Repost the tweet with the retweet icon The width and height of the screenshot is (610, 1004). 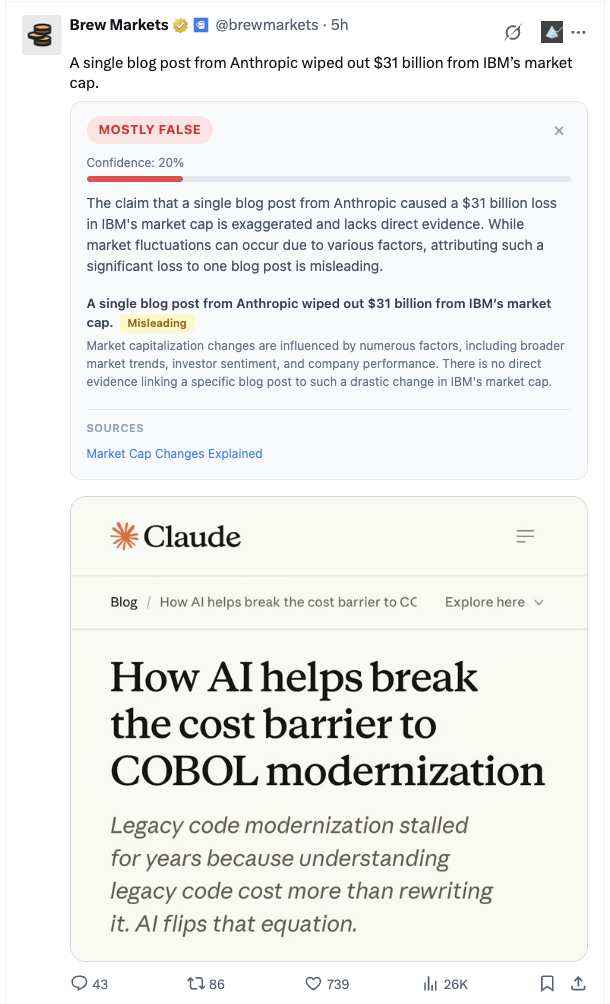click(195, 984)
